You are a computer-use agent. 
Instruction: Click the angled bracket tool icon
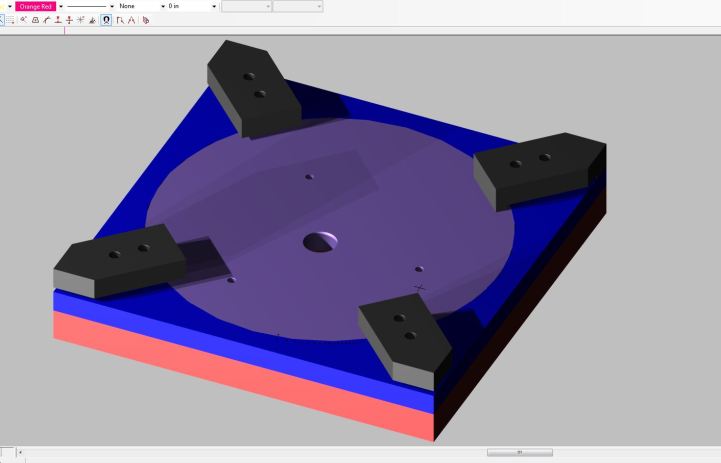120,20
